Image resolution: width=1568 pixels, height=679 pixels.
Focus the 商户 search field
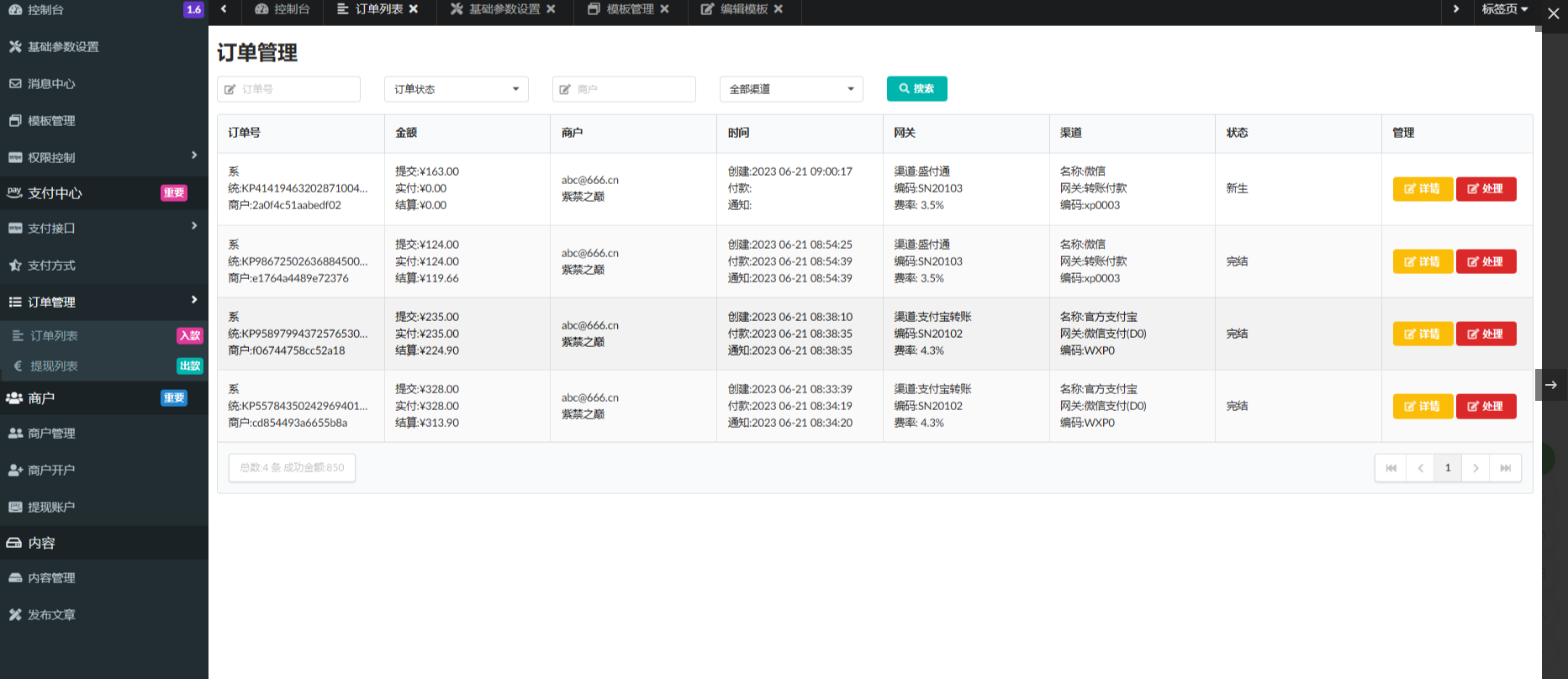pyautogui.click(x=624, y=89)
